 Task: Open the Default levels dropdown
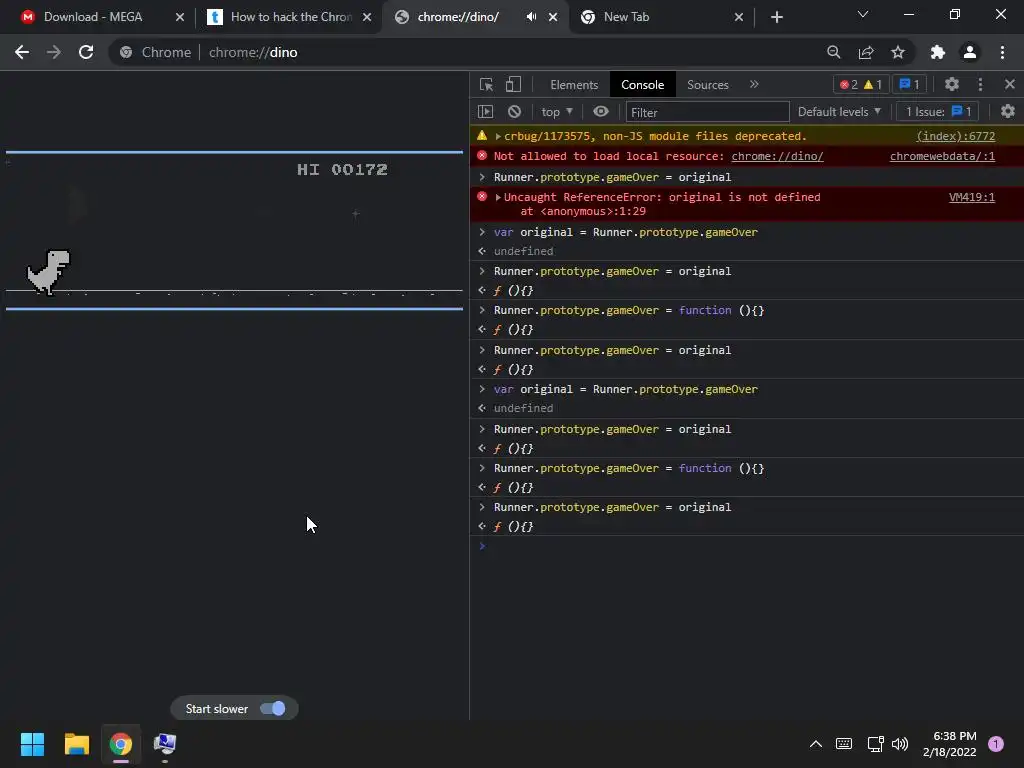point(839,112)
